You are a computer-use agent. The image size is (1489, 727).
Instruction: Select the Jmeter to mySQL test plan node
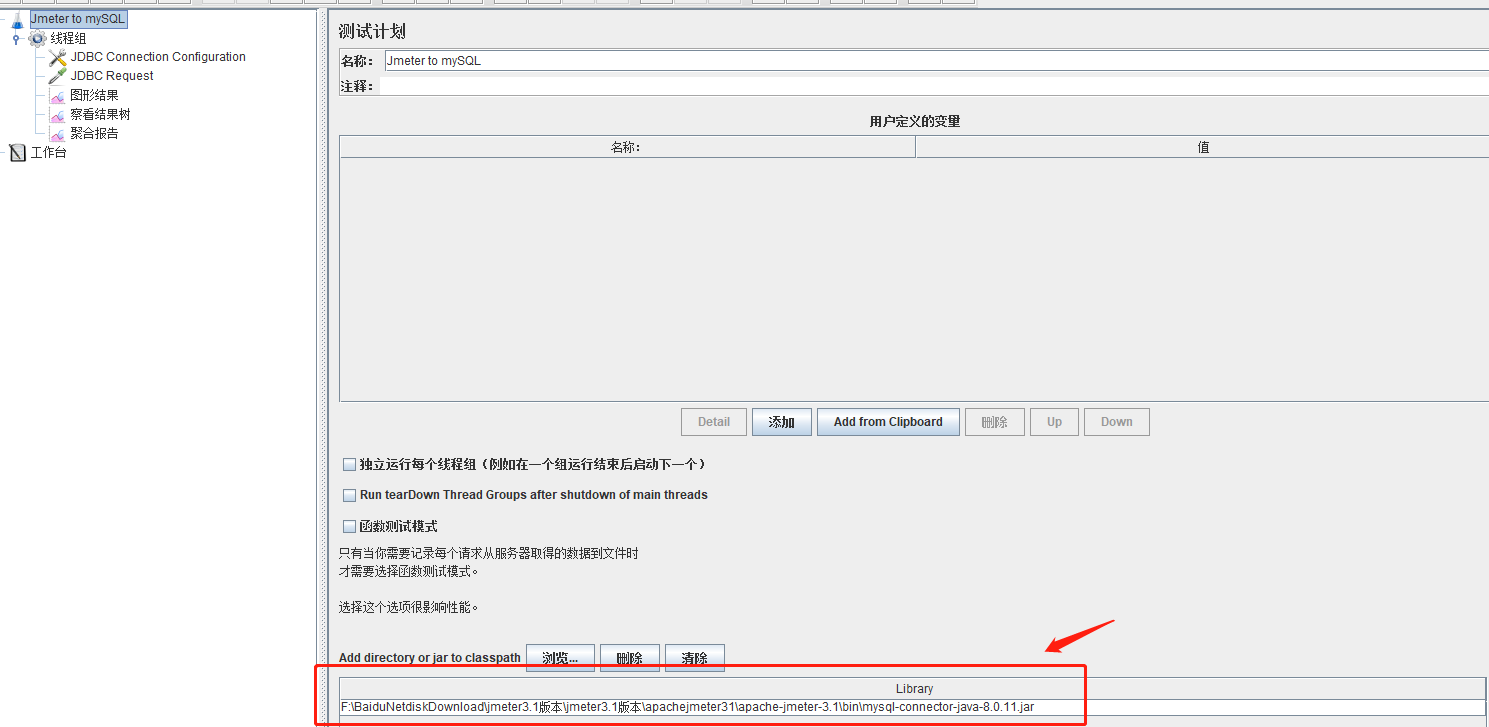(x=78, y=19)
